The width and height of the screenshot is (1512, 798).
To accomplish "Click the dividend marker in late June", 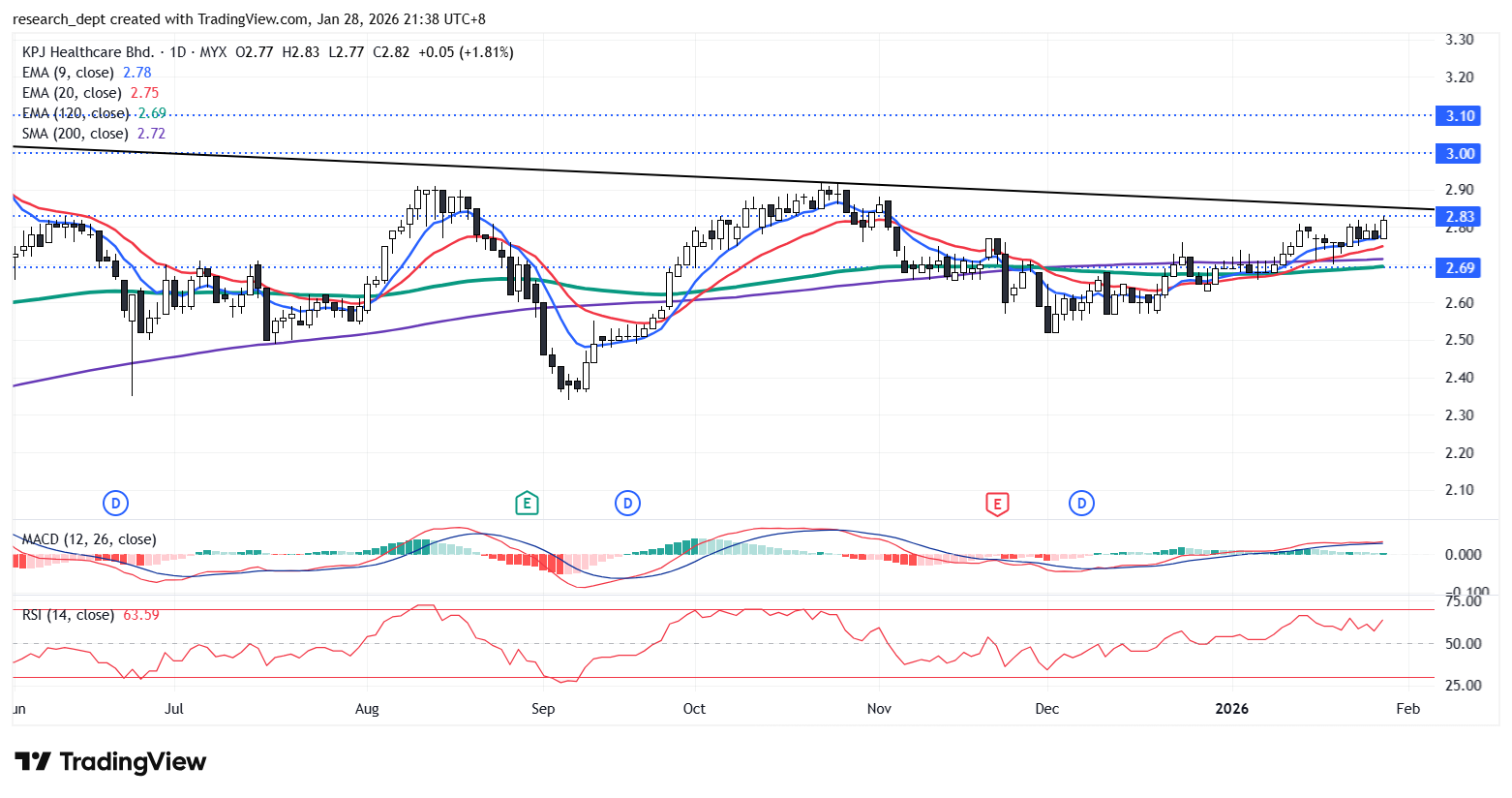I will pos(115,503).
